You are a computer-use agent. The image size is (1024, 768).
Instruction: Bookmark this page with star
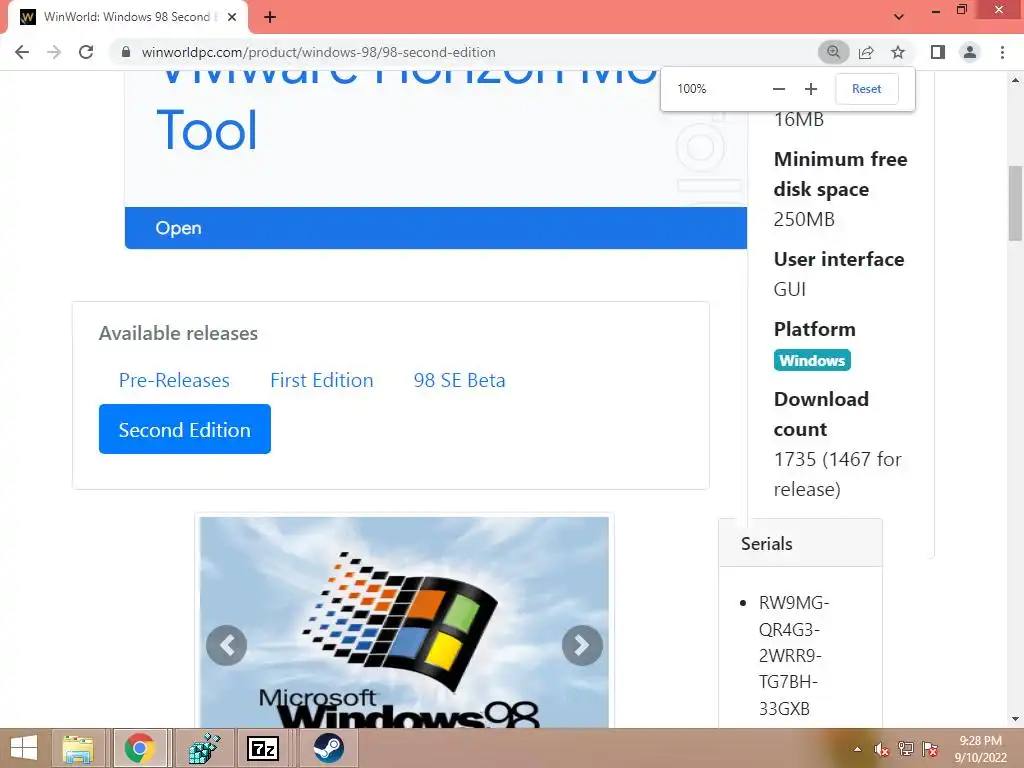[898, 52]
